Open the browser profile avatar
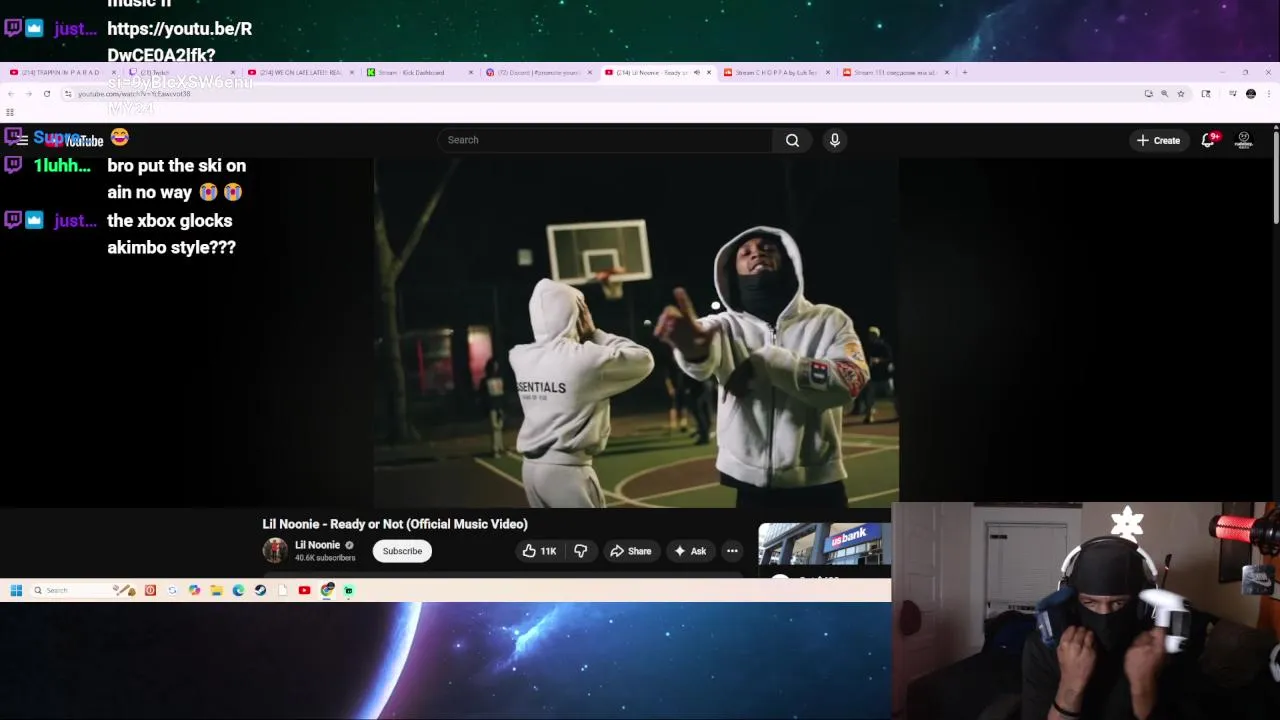 pyautogui.click(x=1251, y=93)
